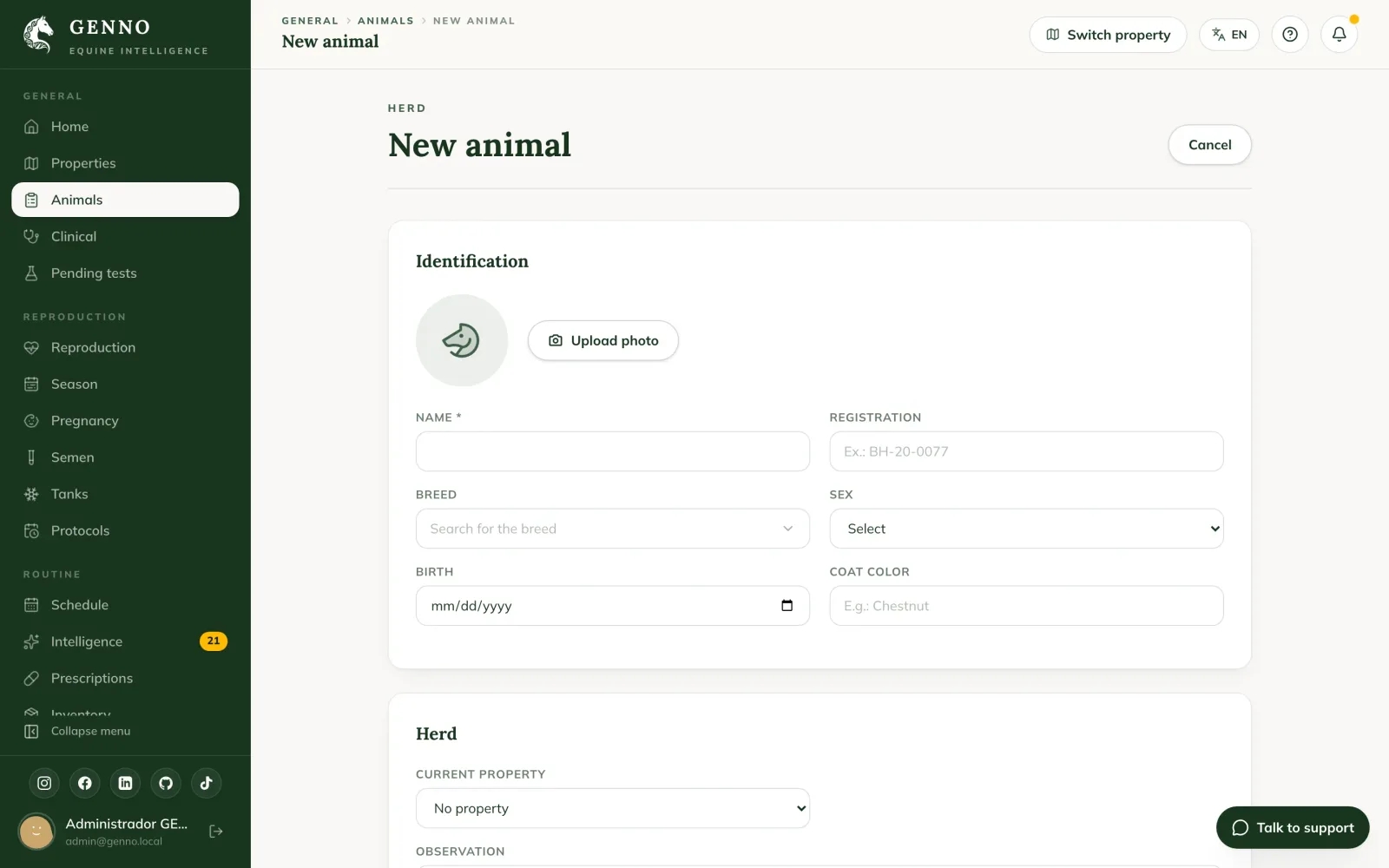
Task: Open Semen page
Action: [x=125, y=457]
